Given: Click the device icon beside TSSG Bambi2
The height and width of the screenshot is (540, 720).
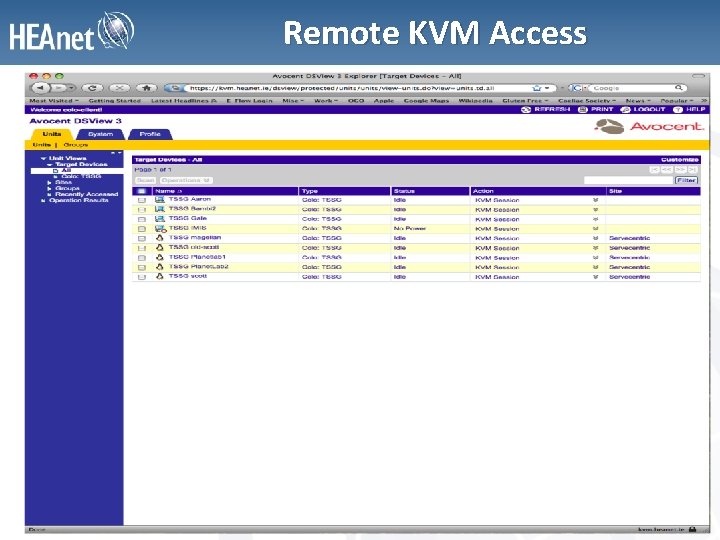Looking at the screenshot, I should [159, 209].
